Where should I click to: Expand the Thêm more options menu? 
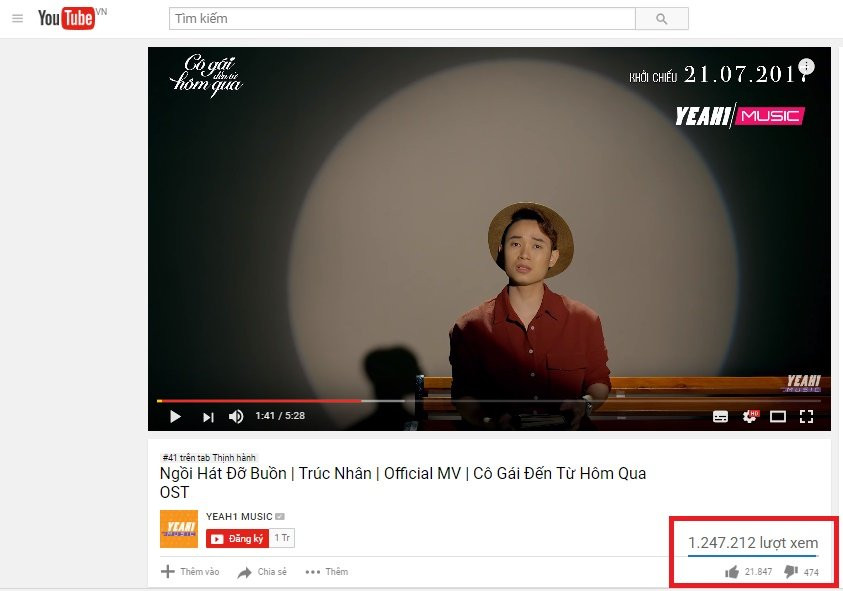pyautogui.click(x=326, y=572)
